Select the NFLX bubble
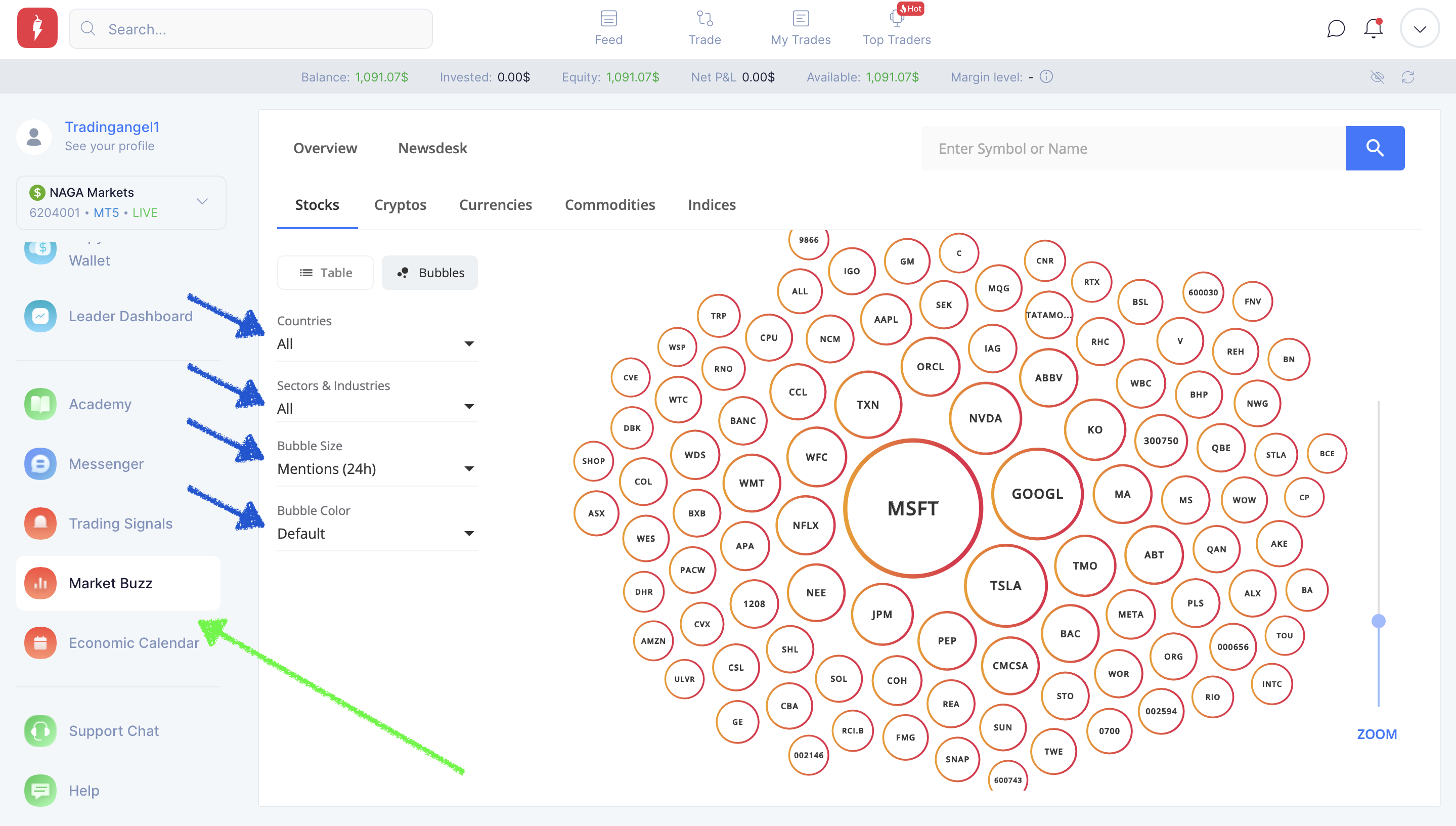 click(806, 526)
